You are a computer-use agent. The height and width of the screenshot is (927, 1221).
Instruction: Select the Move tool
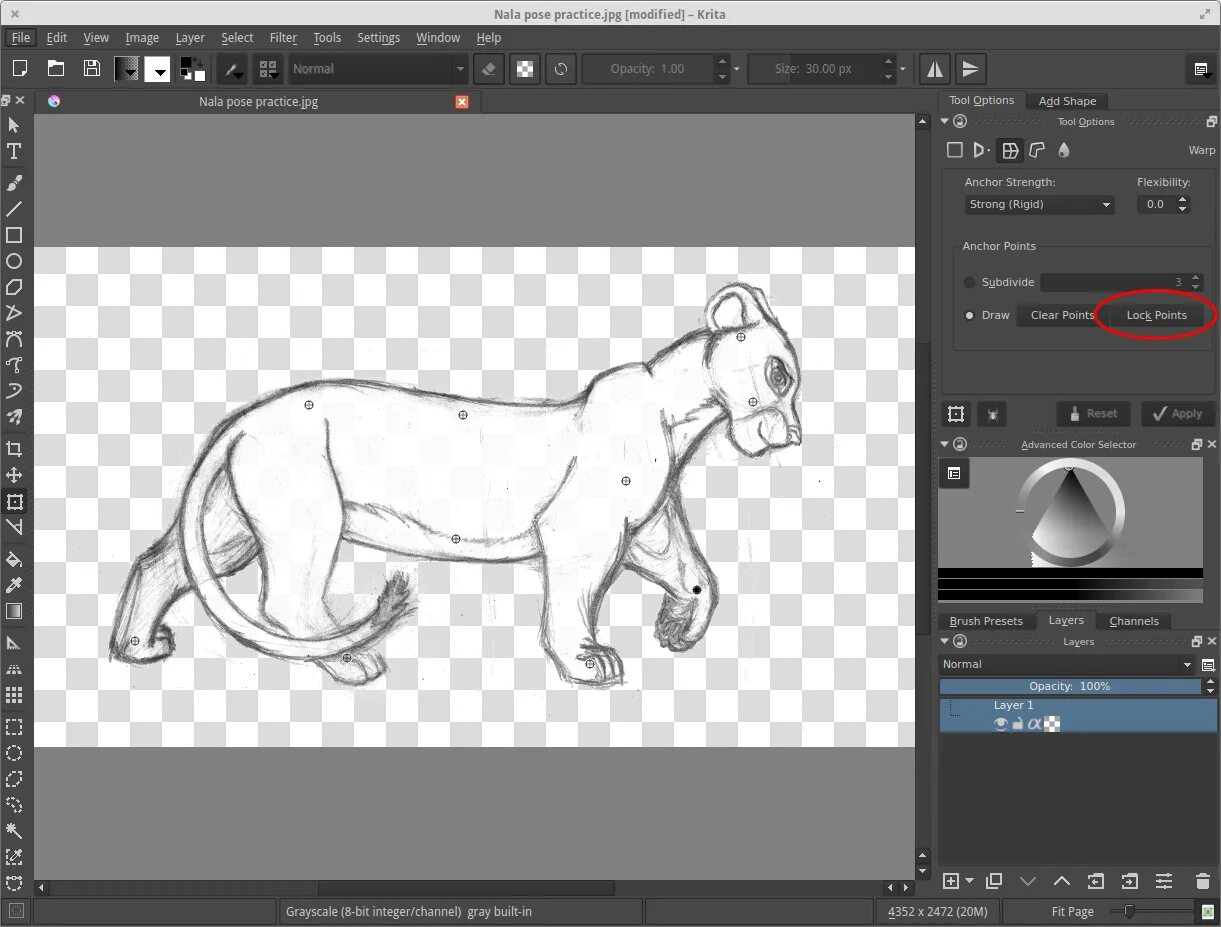(x=14, y=475)
